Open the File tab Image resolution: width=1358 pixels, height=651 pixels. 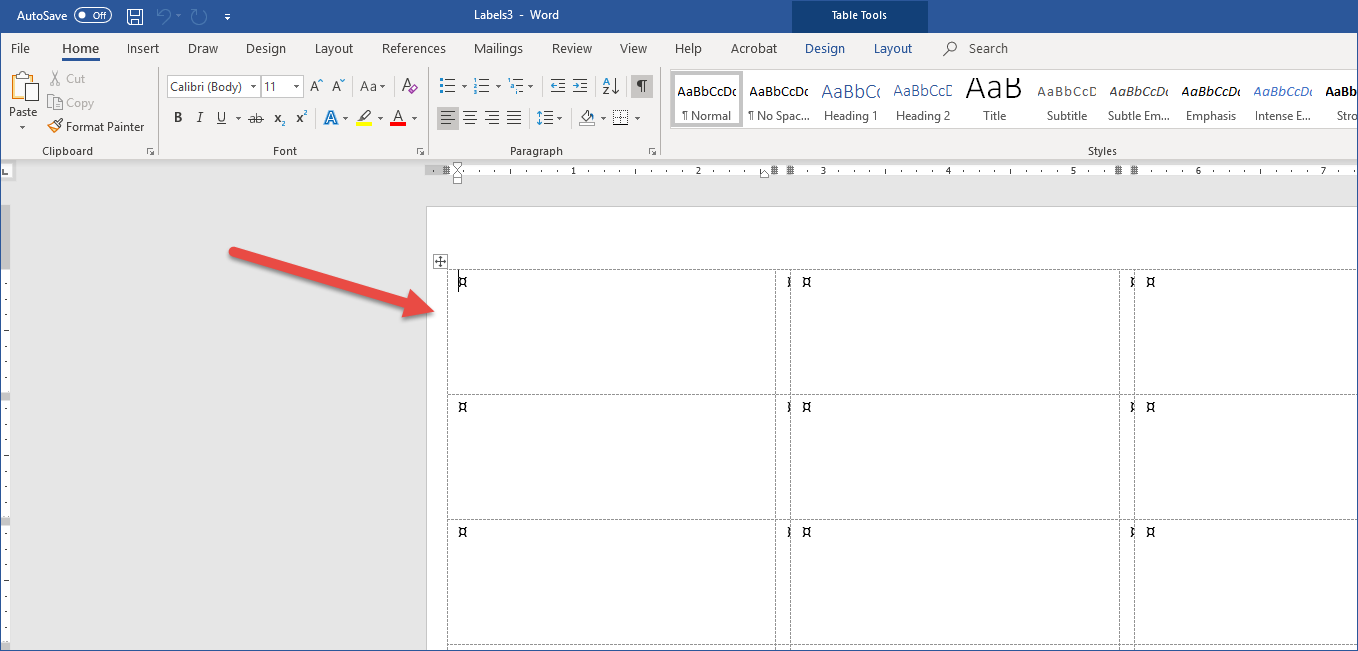[x=20, y=48]
